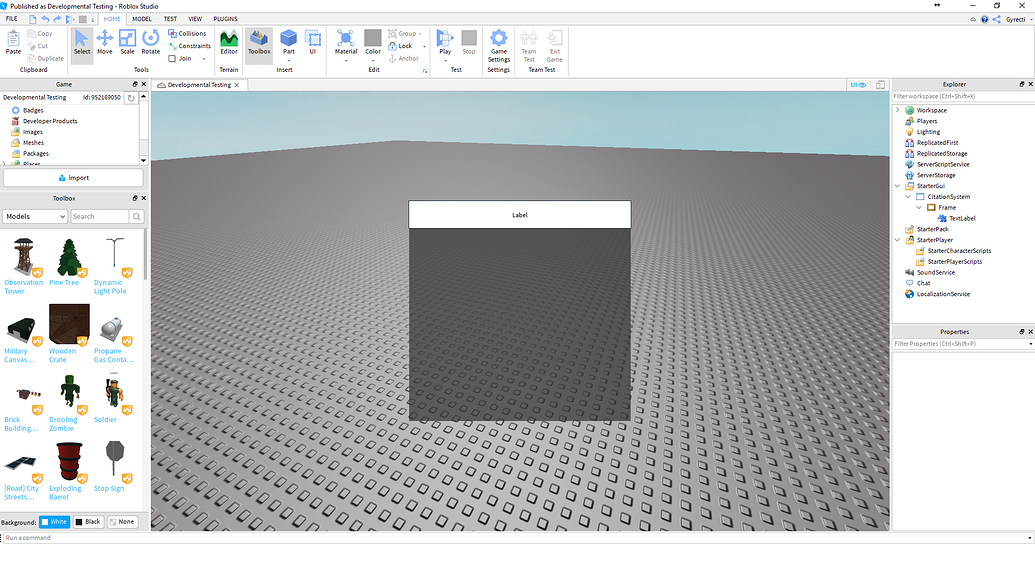Select the Exploding Barrel model
Screen dimensions: 1035x561
69,471
